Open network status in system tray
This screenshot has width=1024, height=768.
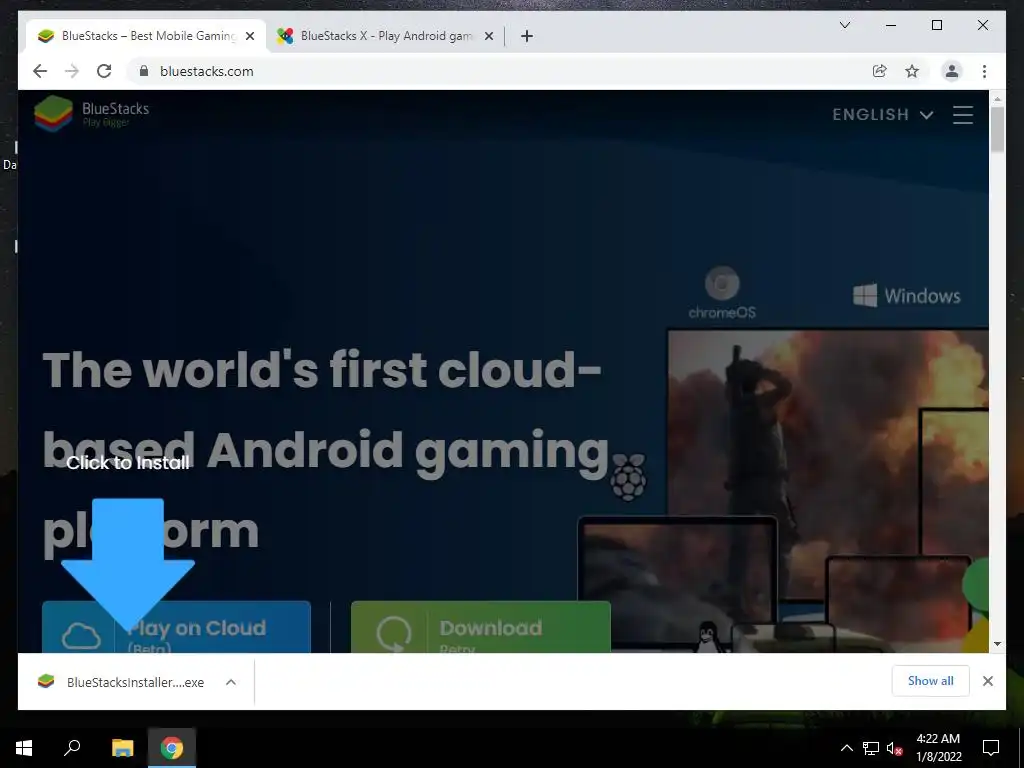click(x=871, y=748)
